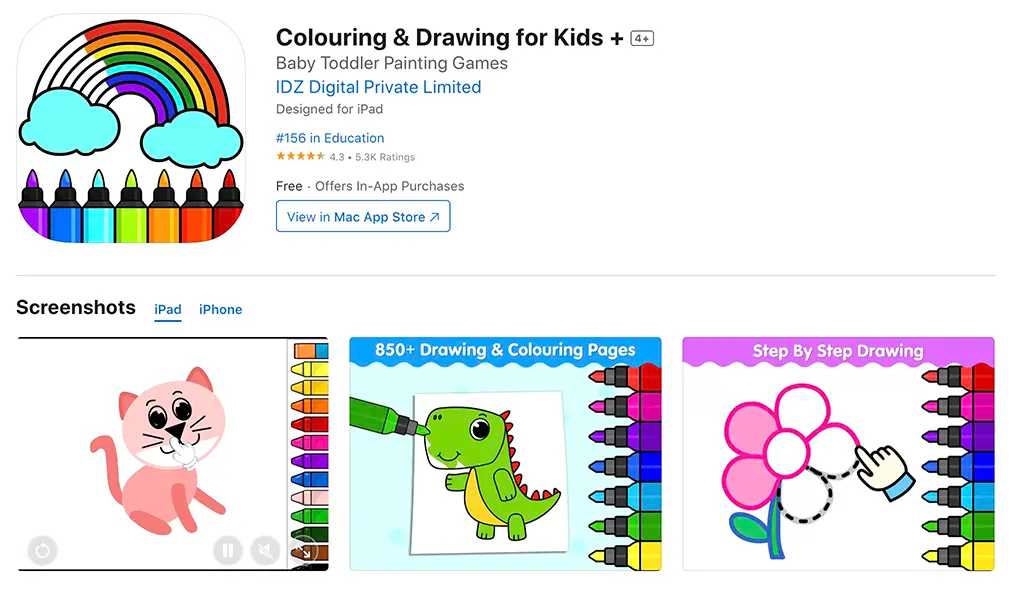Open the 850+ Drawing & Colouring Pages screenshot

tap(504, 455)
